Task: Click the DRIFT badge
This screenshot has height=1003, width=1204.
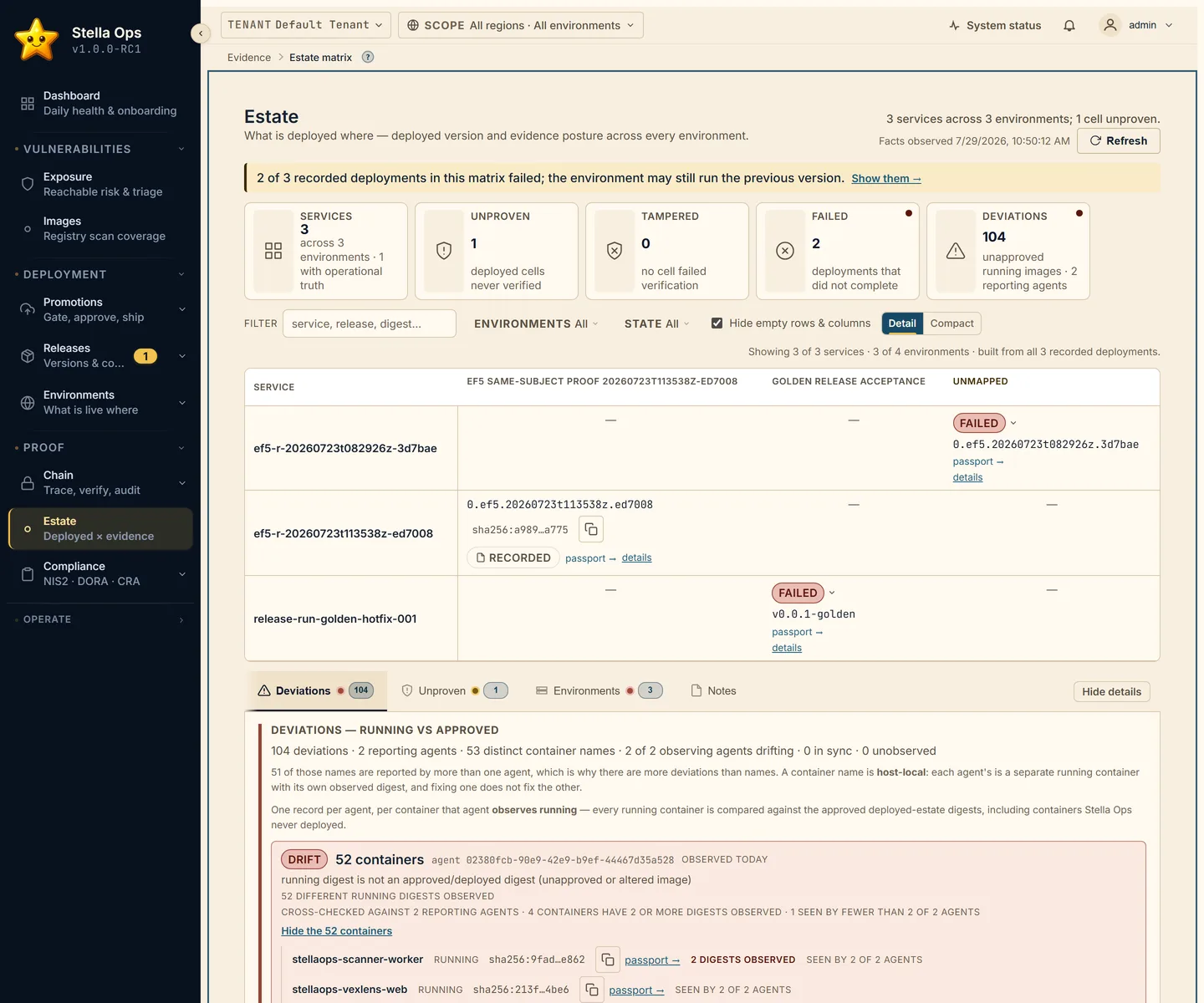Action: (x=304, y=859)
